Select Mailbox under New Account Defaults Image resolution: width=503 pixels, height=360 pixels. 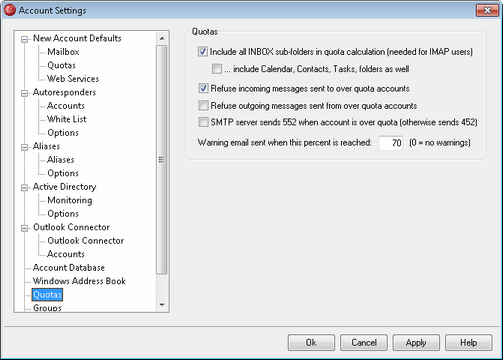coord(63,52)
